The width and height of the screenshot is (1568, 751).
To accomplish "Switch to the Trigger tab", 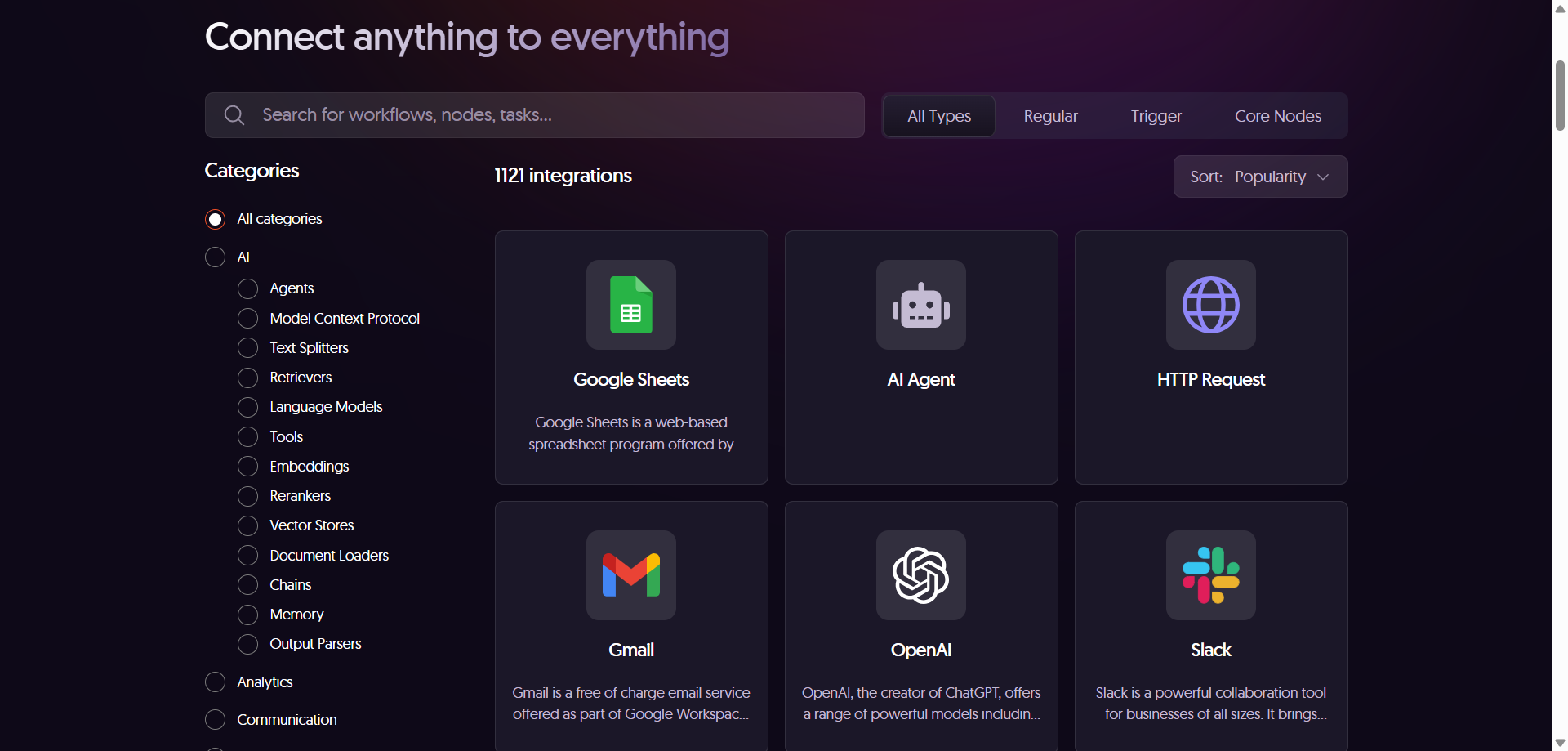I will (1156, 116).
